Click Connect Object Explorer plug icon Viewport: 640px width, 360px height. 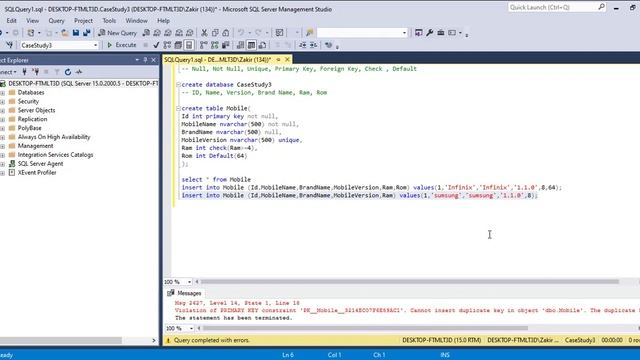tap(24, 72)
